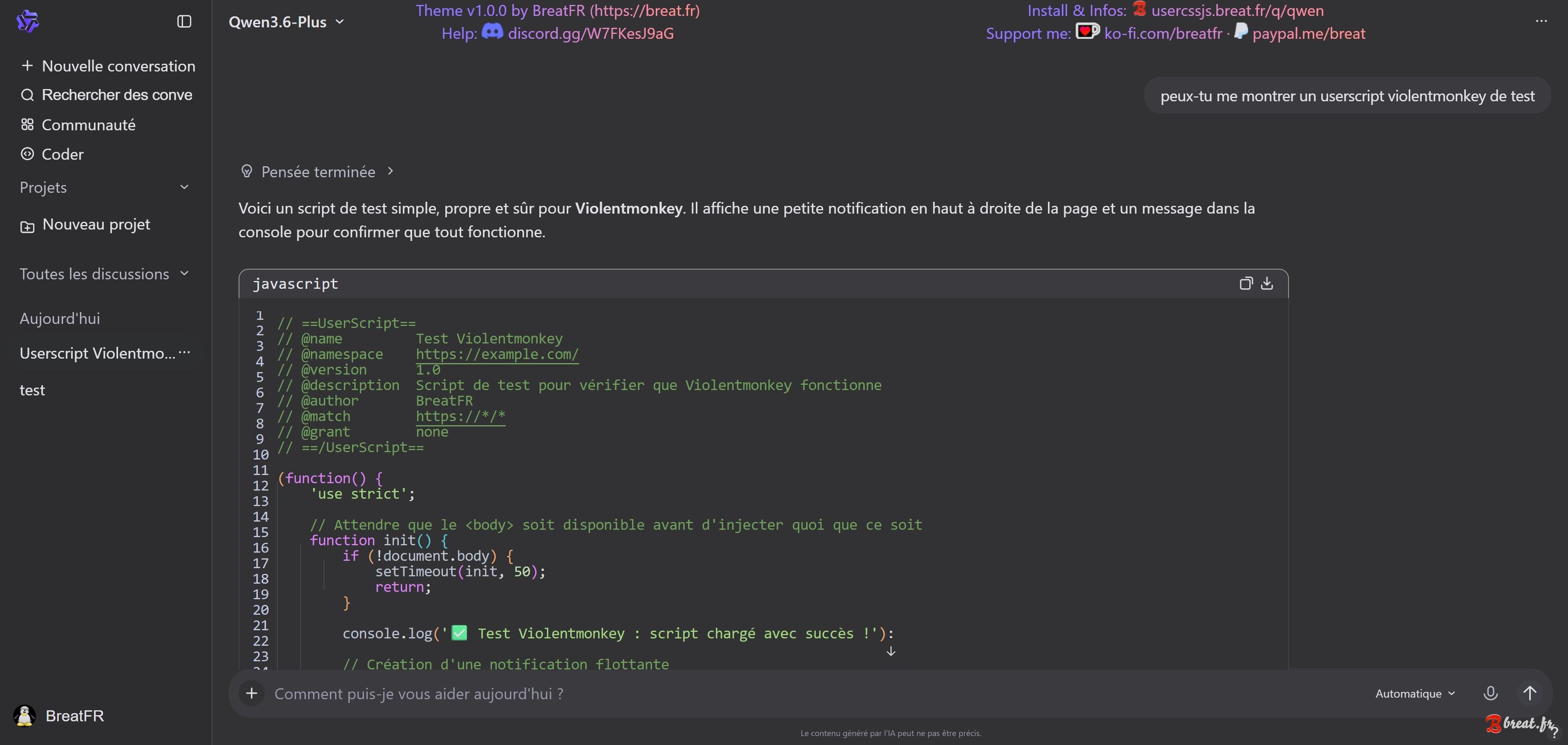Open the Coder section
The width and height of the screenshot is (1568, 745).
52,154
